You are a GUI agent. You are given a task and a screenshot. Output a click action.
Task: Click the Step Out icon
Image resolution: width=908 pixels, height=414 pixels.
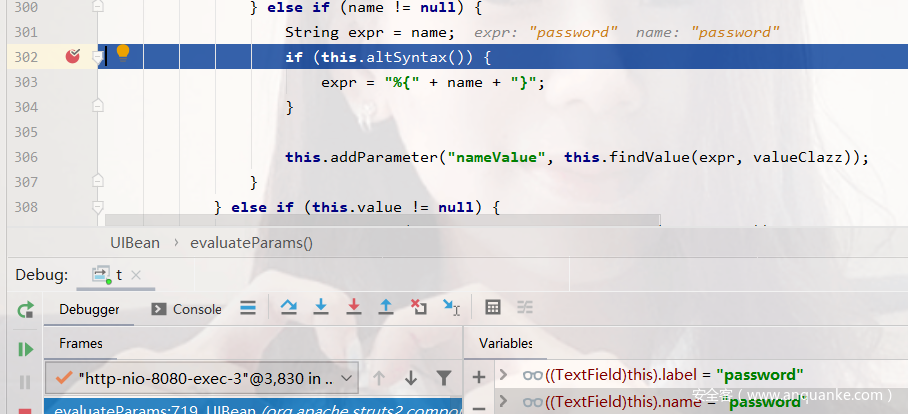(386, 308)
